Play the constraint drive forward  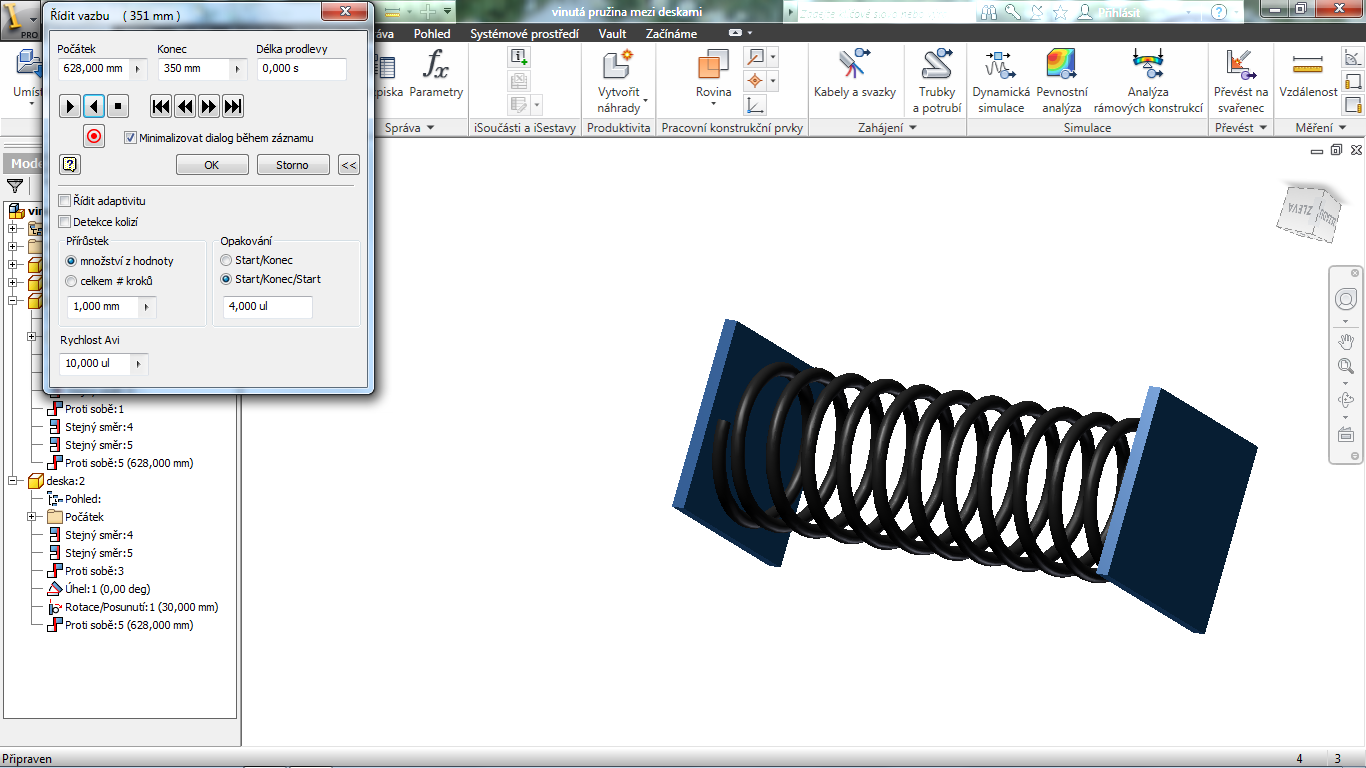(69, 106)
